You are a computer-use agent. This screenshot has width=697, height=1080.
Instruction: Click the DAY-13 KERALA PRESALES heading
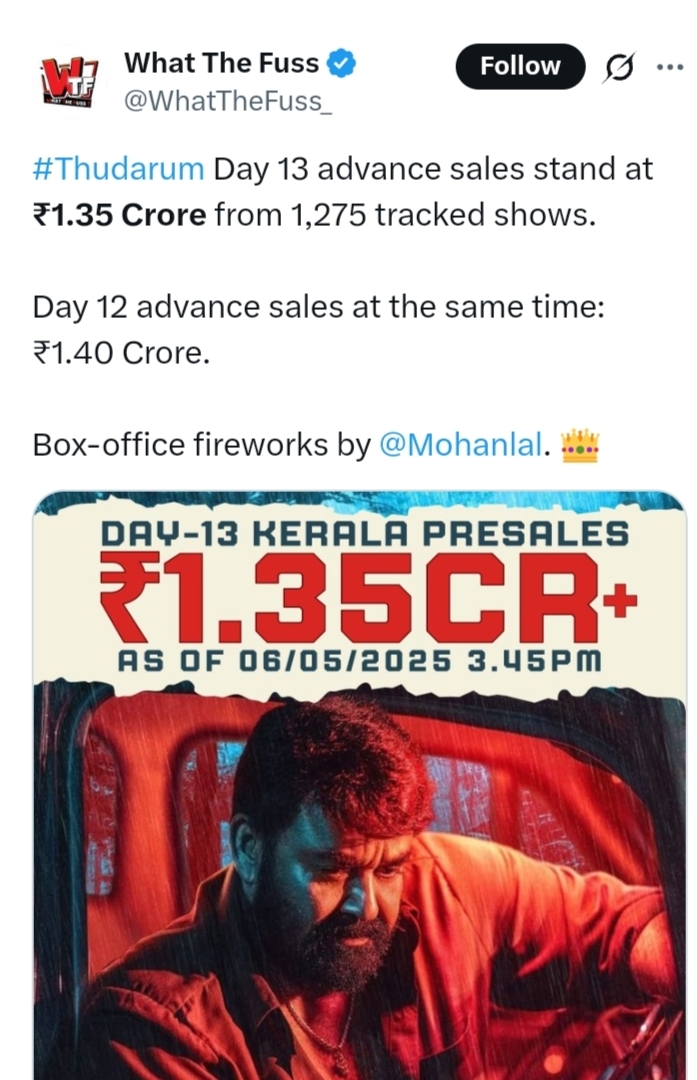point(364,534)
